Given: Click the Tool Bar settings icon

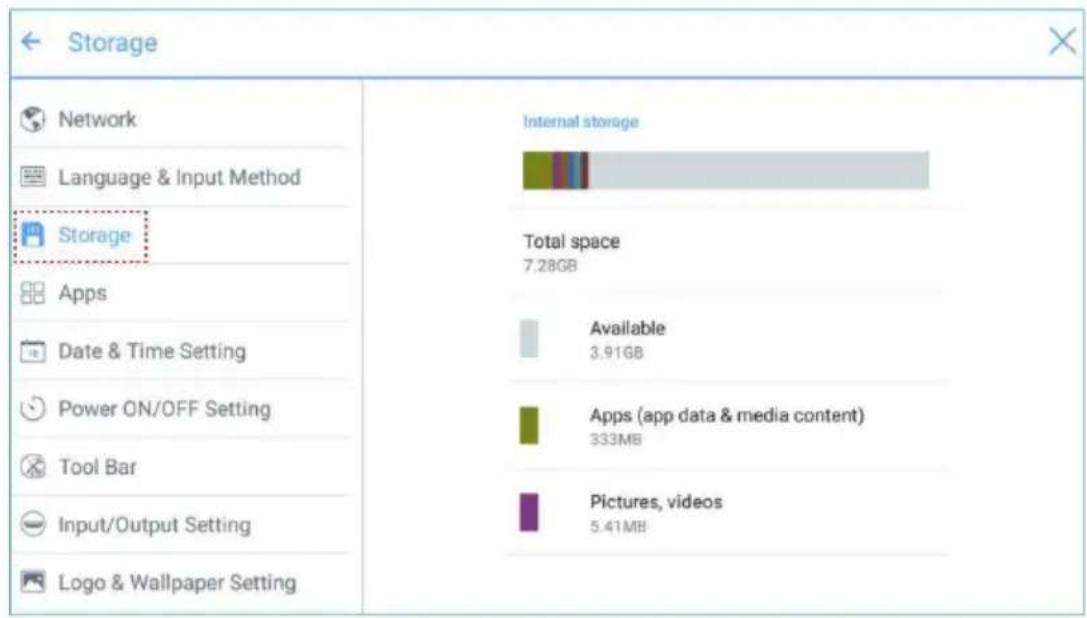Looking at the screenshot, I should pyautogui.click(x=33, y=466).
